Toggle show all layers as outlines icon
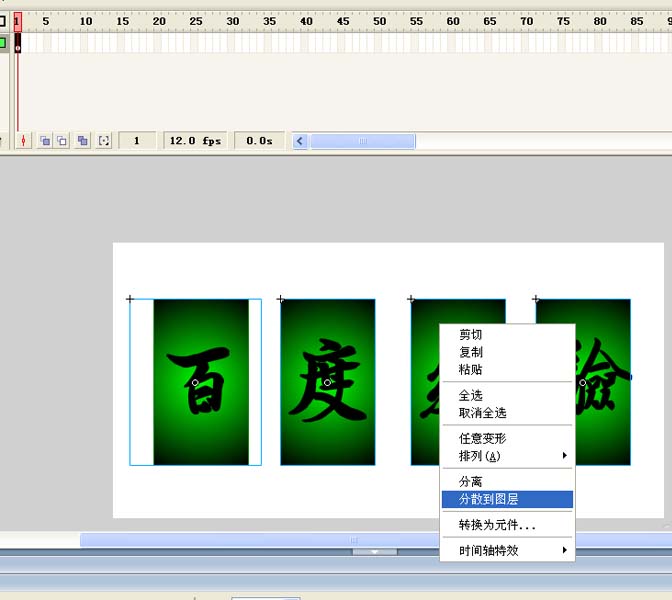Viewport: 672px width, 600px height. [3, 21]
